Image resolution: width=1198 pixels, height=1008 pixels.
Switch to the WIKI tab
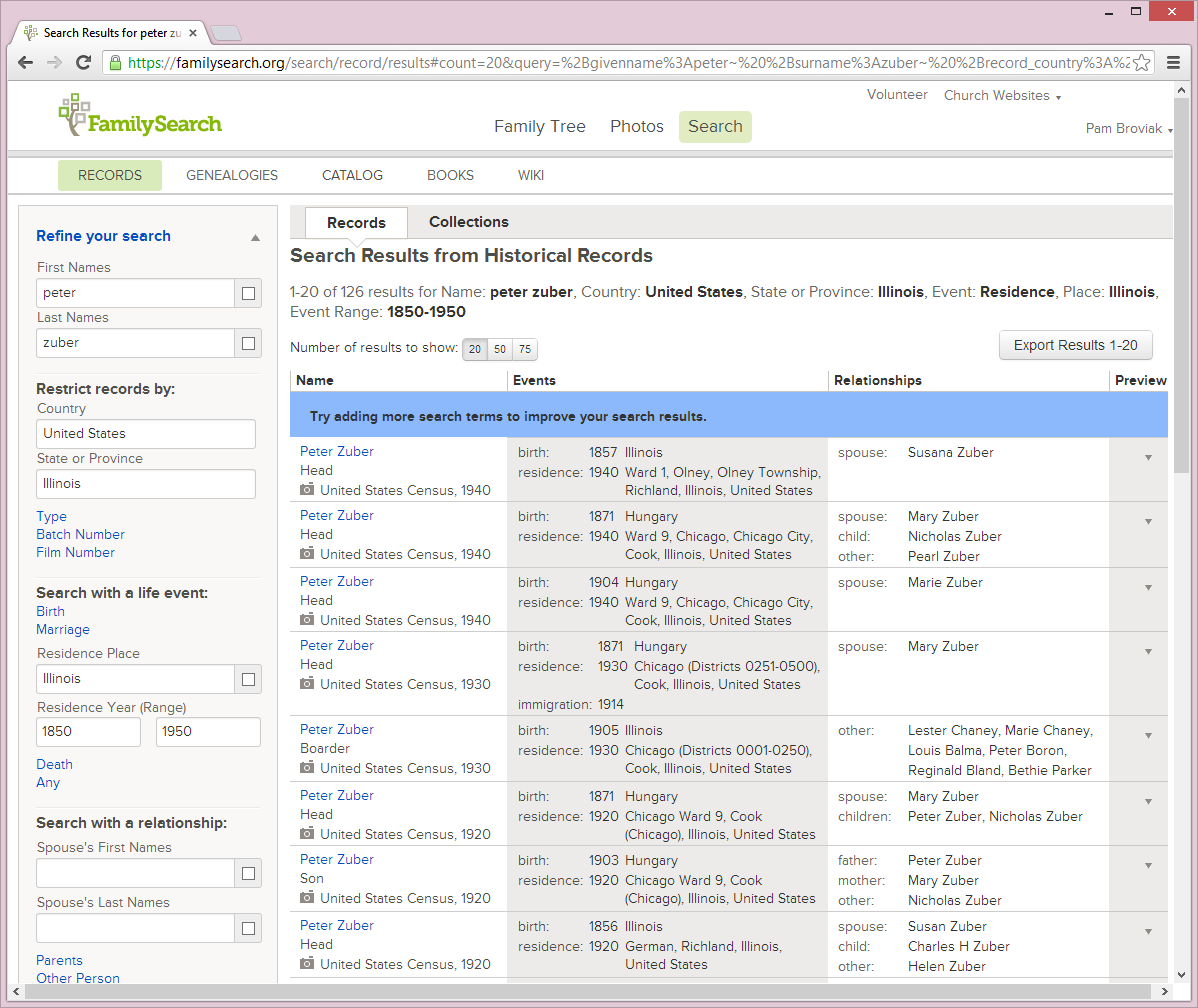coord(530,175)
